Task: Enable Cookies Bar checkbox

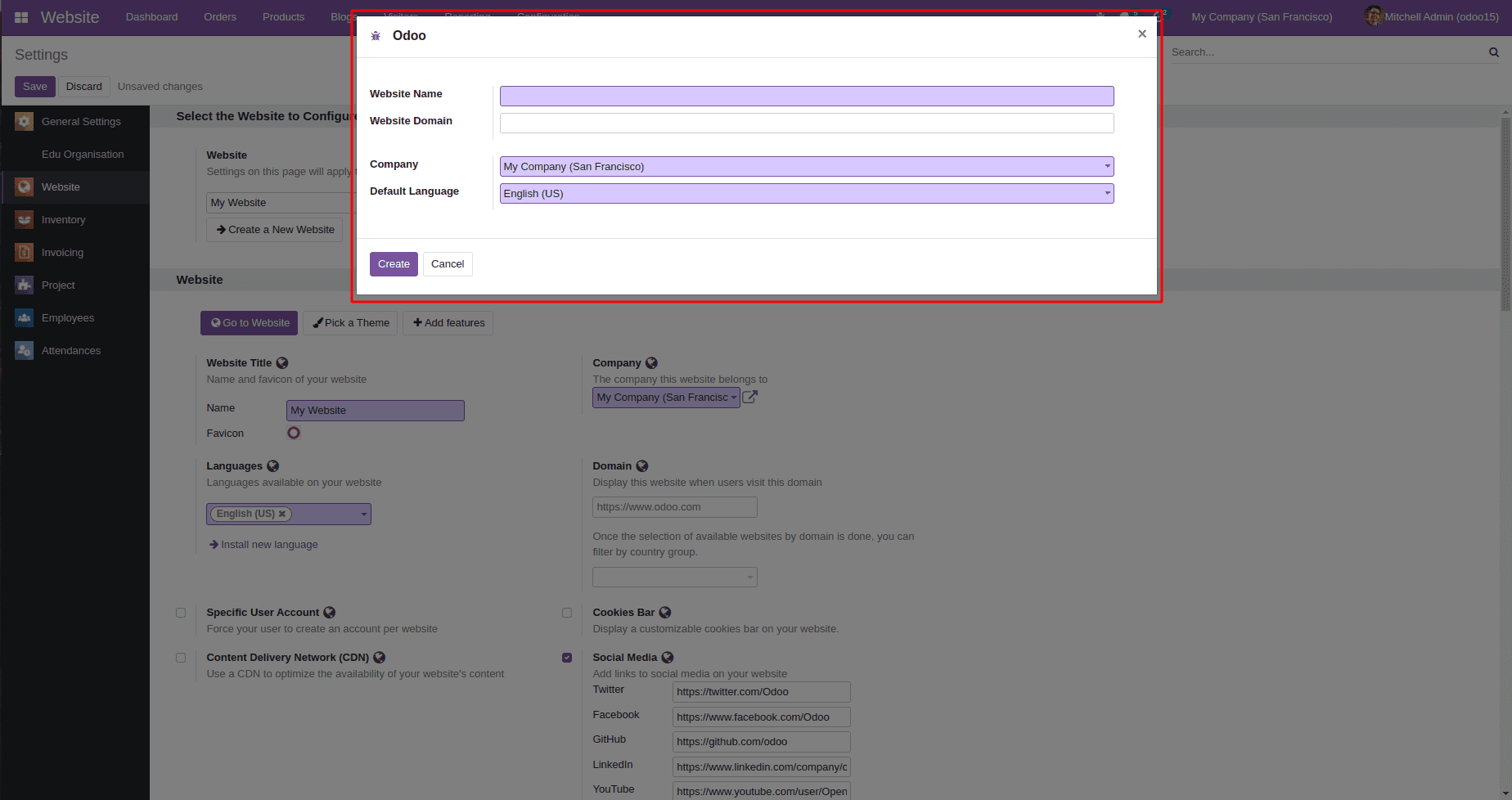Action: pyautogui.click(x=567, y=613)
